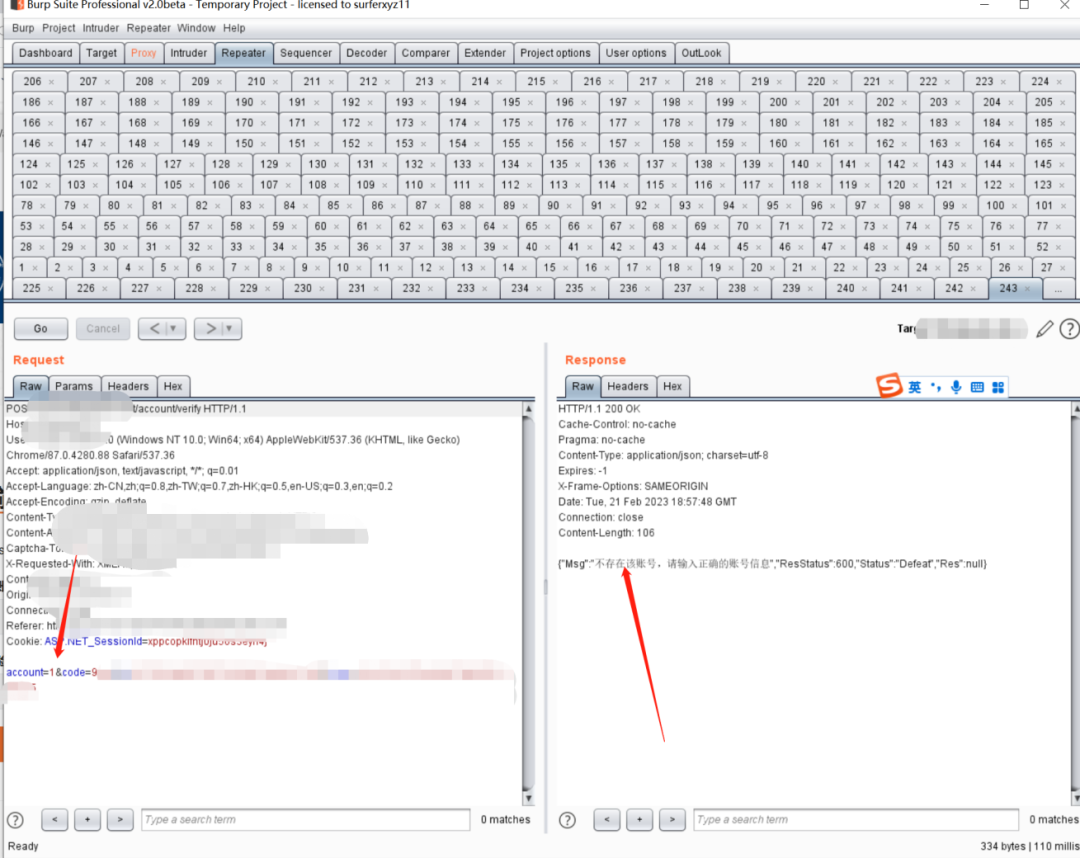The image size is (1080, 858).
Task: Switch to the Comparer tab
Action: pos(426,53)
